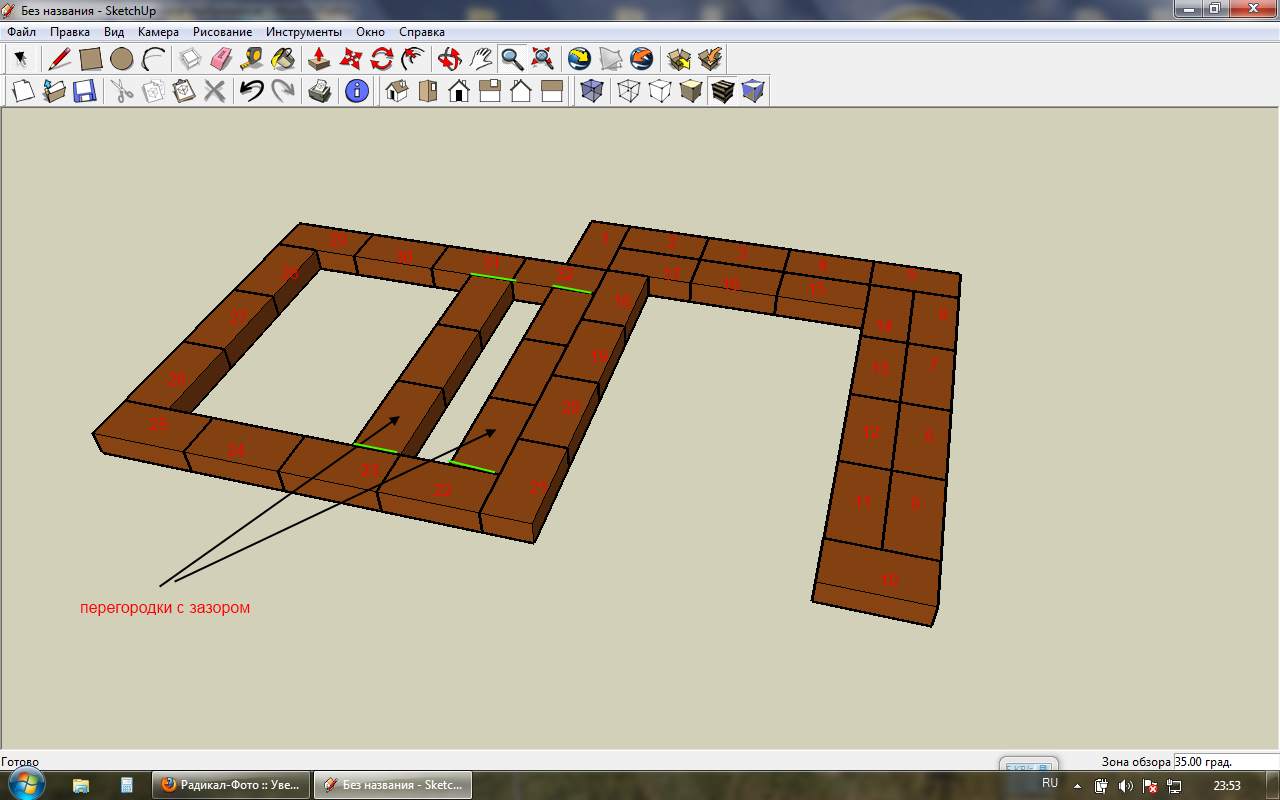This screenshot has height=800, width=1280.
Task: Open the Рисование menu
Action: coord(222,32)
